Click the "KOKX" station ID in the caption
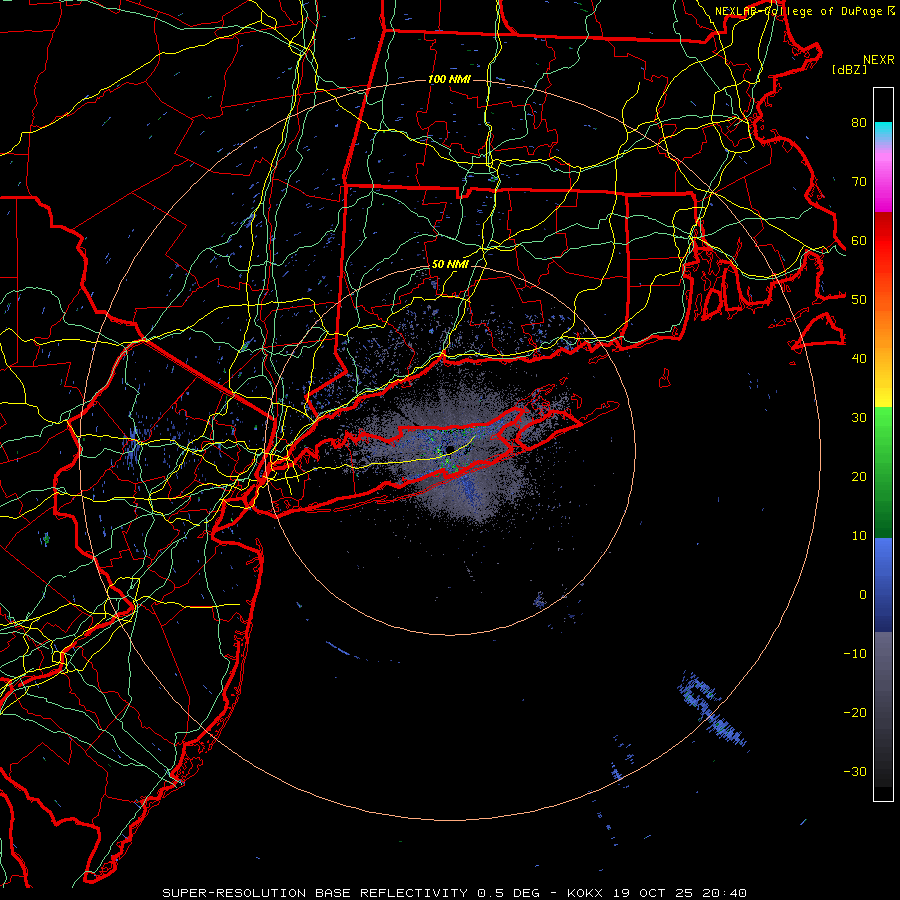Screen dimensions: 900x900 tap(586, 893)
